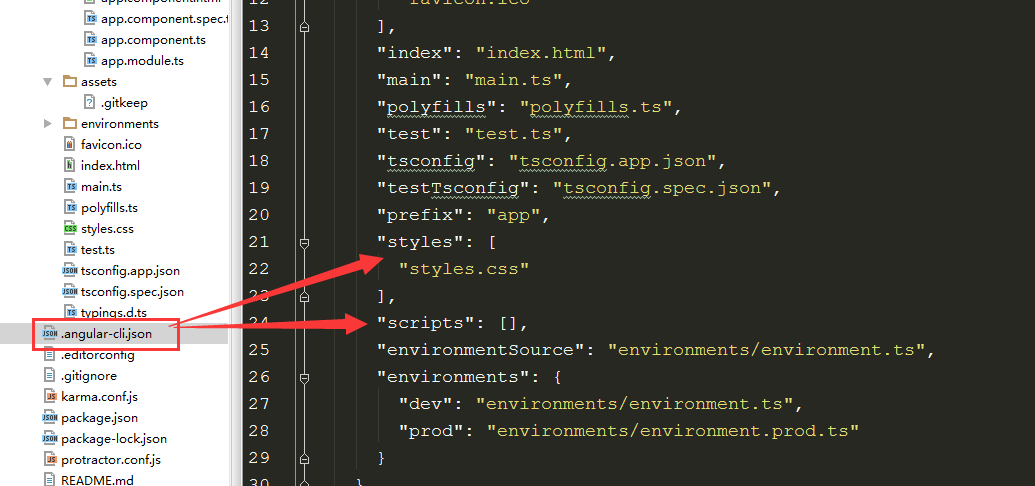Click the assets folder icon
1035x486 pixels.
tap(69, 82)
